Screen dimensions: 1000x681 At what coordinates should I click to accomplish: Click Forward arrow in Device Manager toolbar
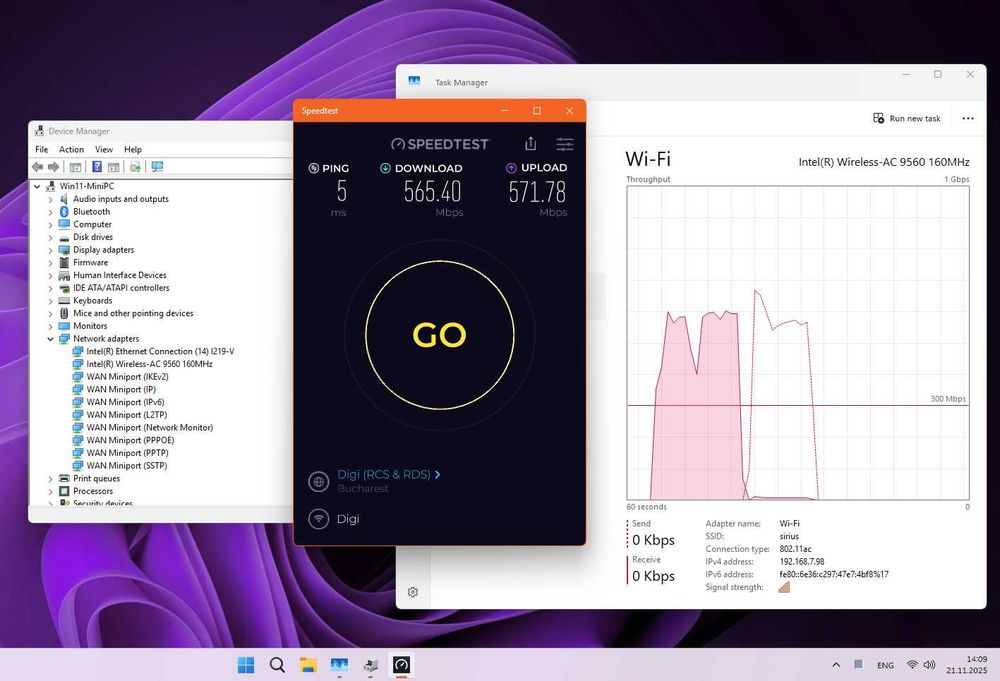(x=54, y=167)
